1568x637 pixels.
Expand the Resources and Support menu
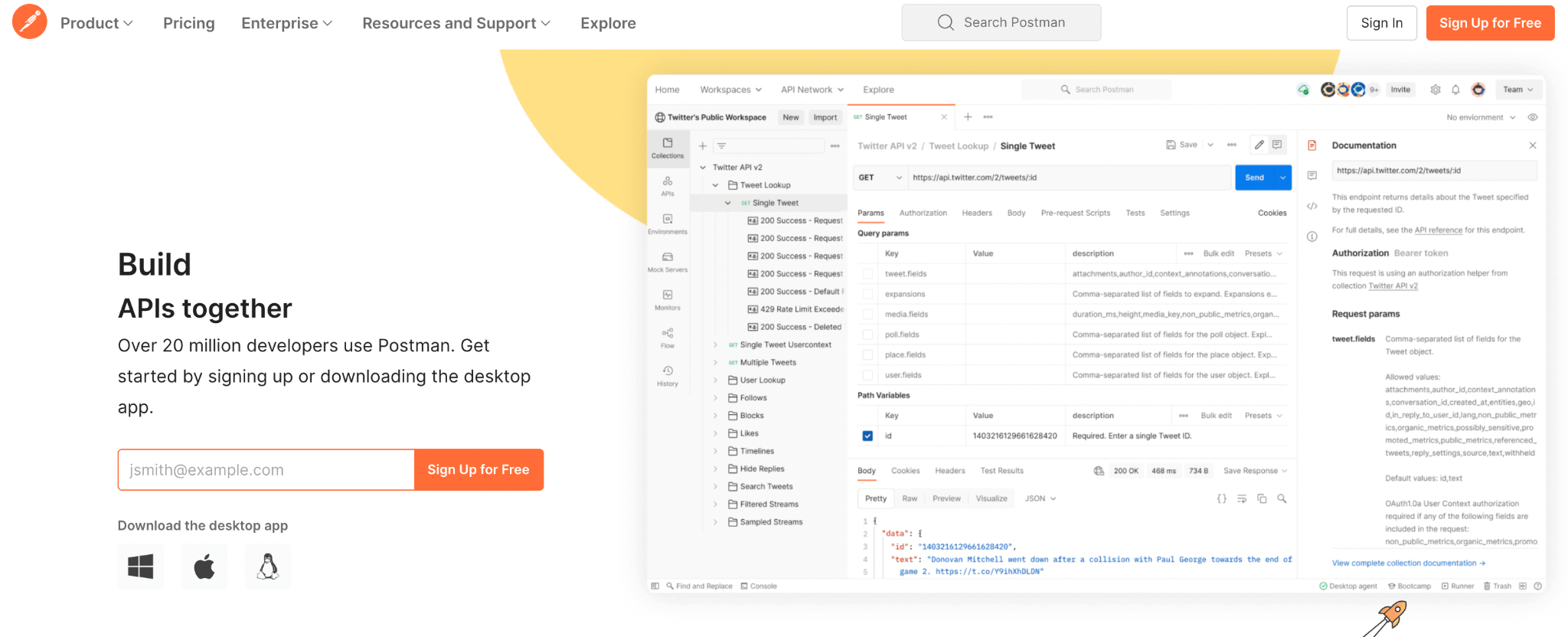(x=456, y=23)
